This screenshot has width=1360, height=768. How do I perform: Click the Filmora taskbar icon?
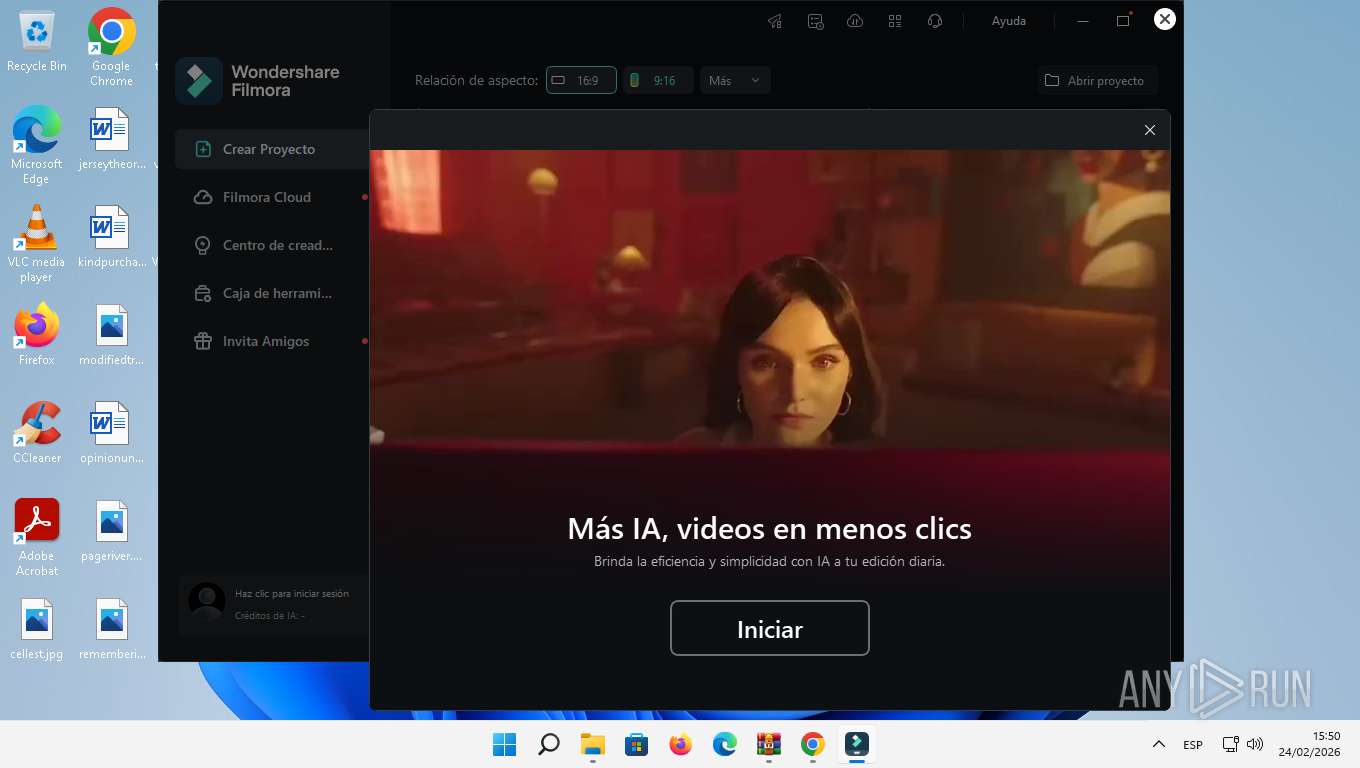tap(857, 744)
